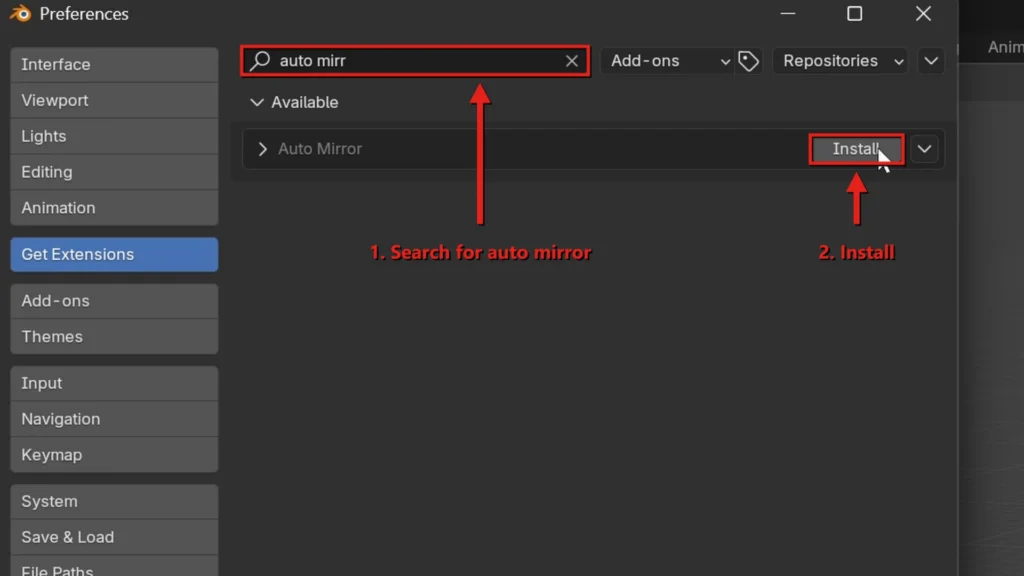Open Keymap preferences
Image resolution: width=1024 pixels, height=576 pixels.
114,455
